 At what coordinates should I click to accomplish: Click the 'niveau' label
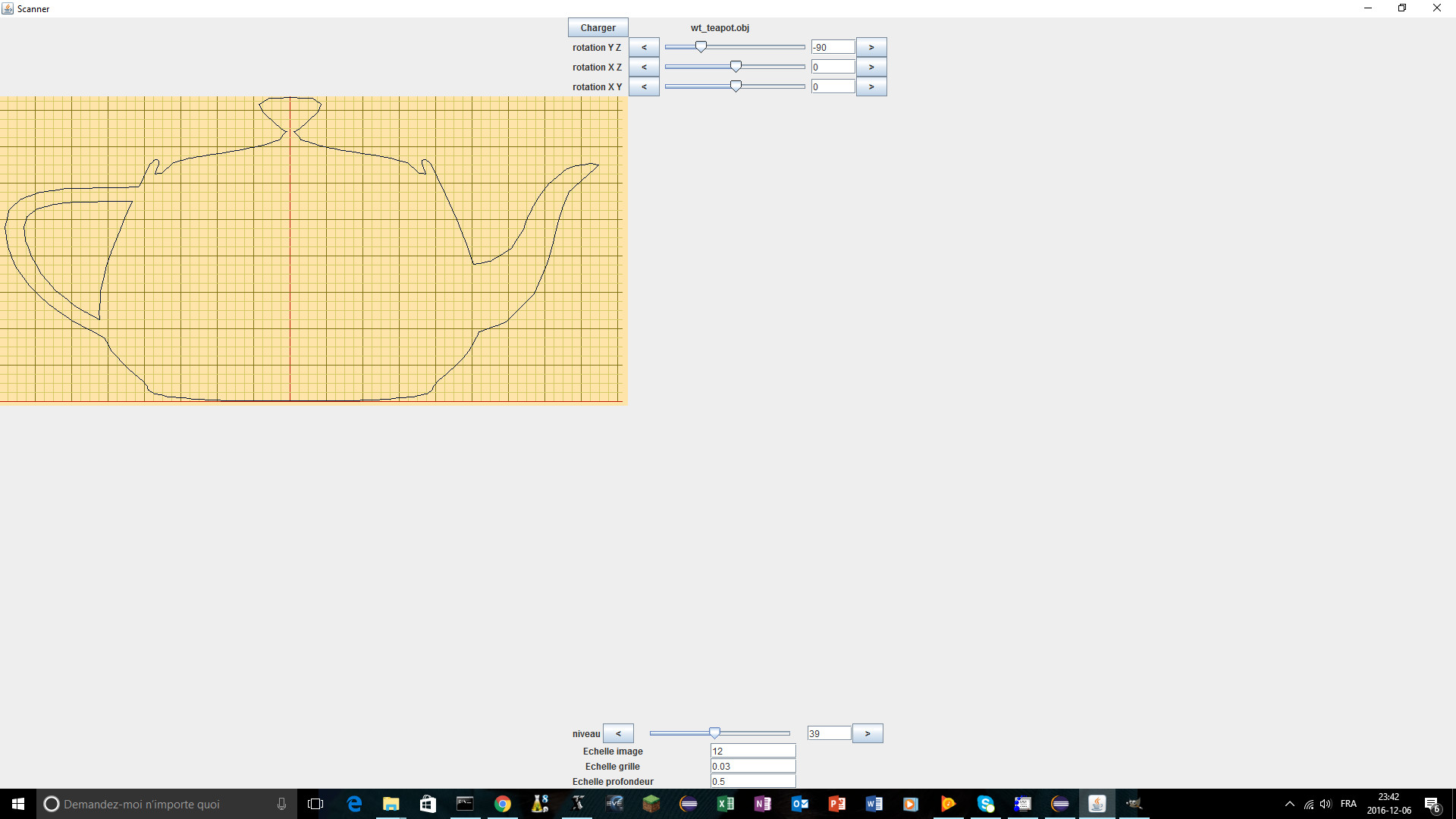point(586,734)
